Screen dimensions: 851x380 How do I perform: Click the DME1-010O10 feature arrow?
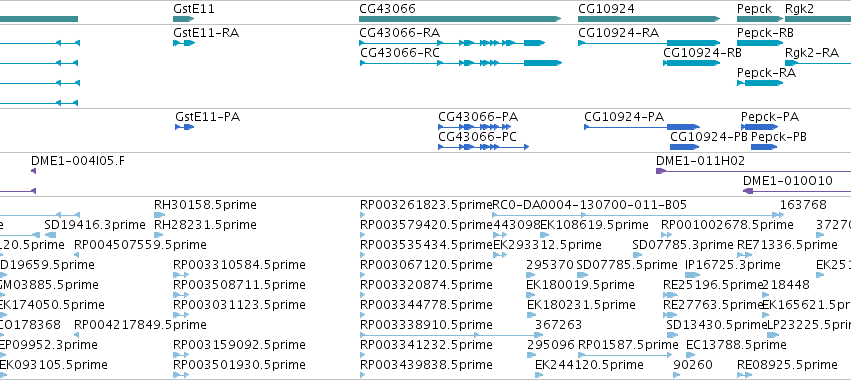pyautogui.click(x=747, y=191)
